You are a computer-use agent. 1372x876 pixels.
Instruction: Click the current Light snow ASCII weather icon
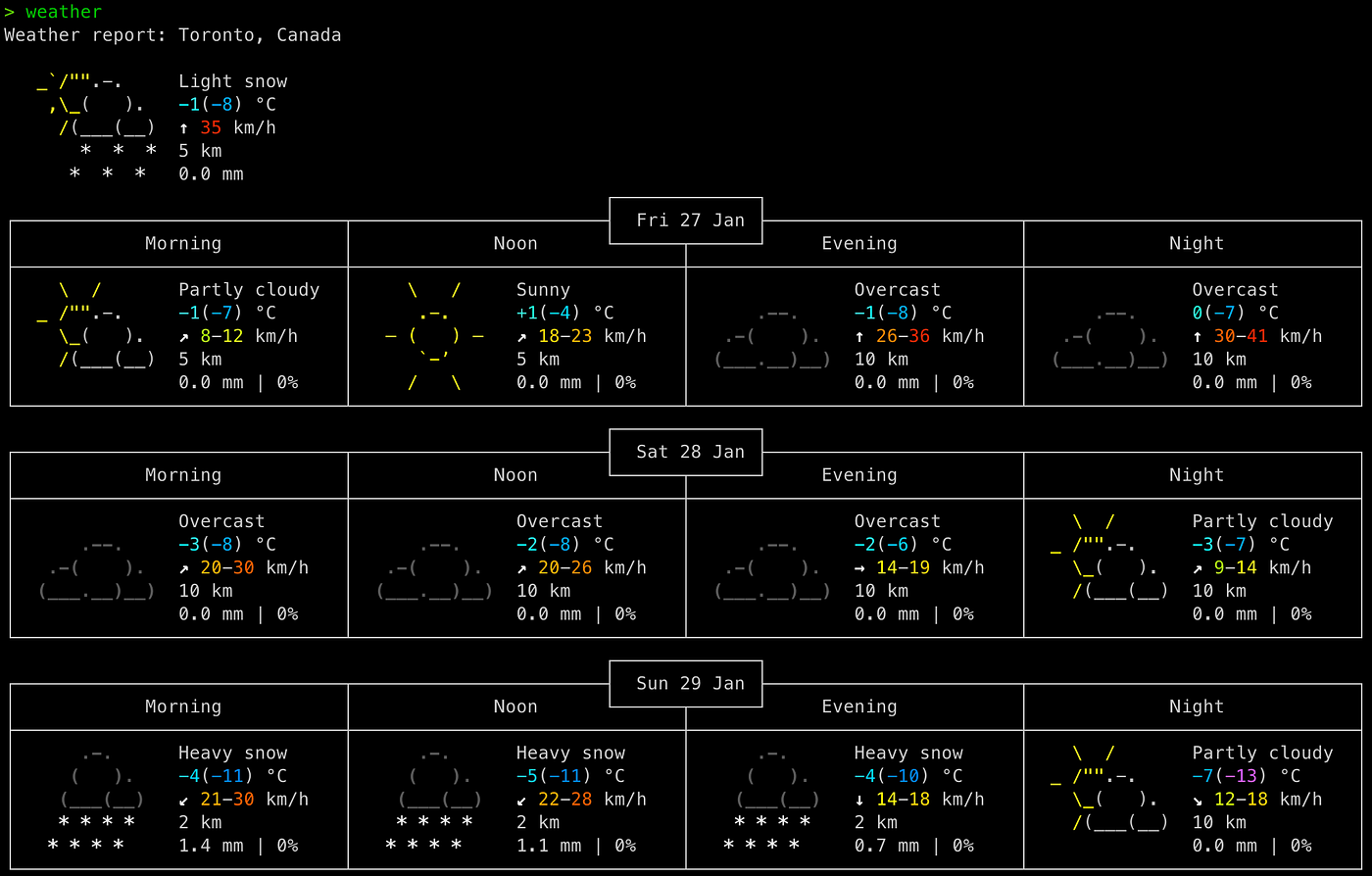(97, 127)
